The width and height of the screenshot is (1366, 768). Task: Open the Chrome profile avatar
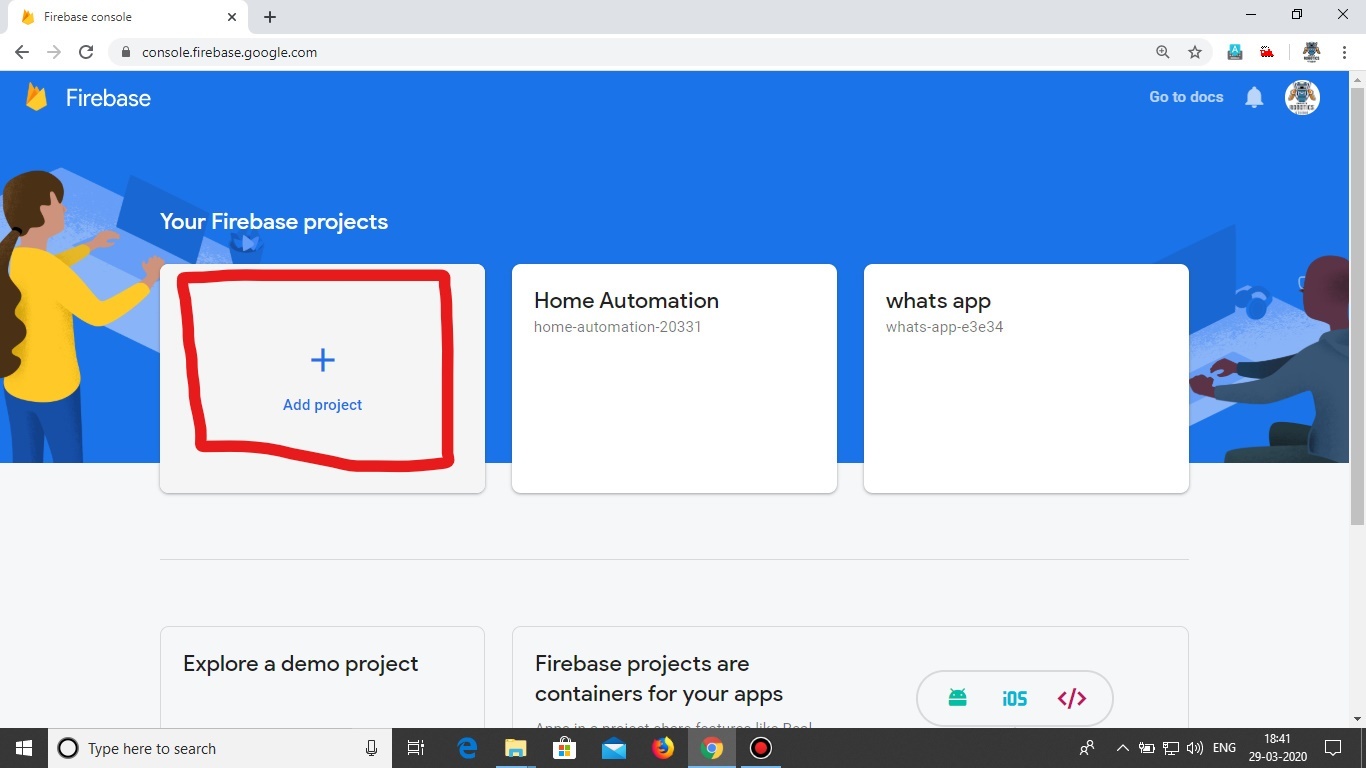point(1311,52)
